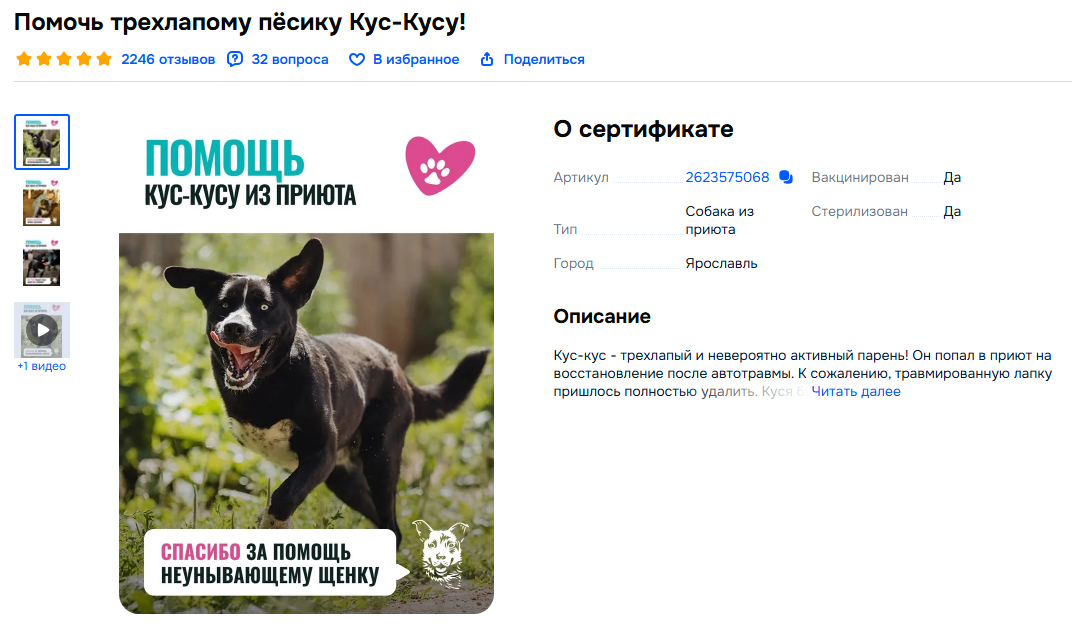
Task: Select the first selected gallery thumbnail
Action: point(42,142)
